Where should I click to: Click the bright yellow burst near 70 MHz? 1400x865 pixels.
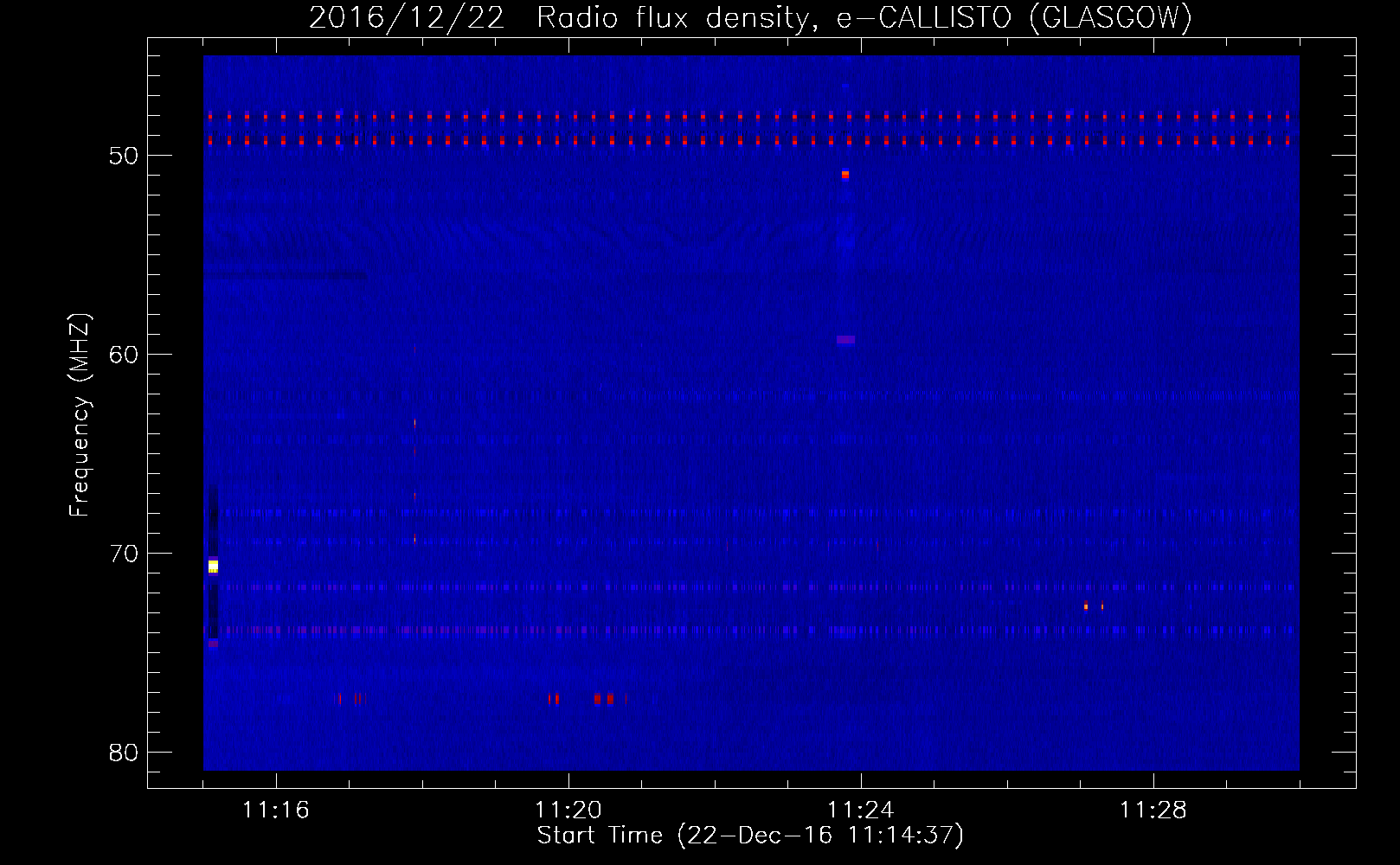pyautogui.click(x=213, y=567)
